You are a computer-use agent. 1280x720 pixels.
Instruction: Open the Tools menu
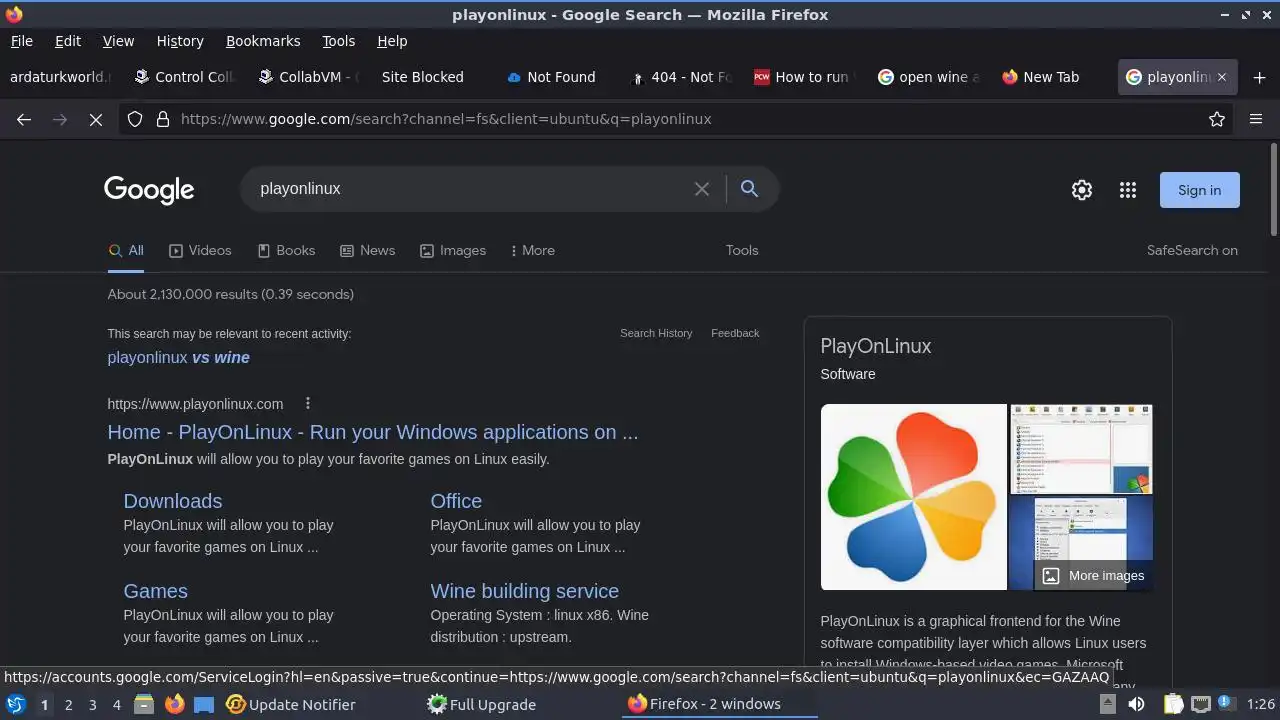[x=339, y=41]
